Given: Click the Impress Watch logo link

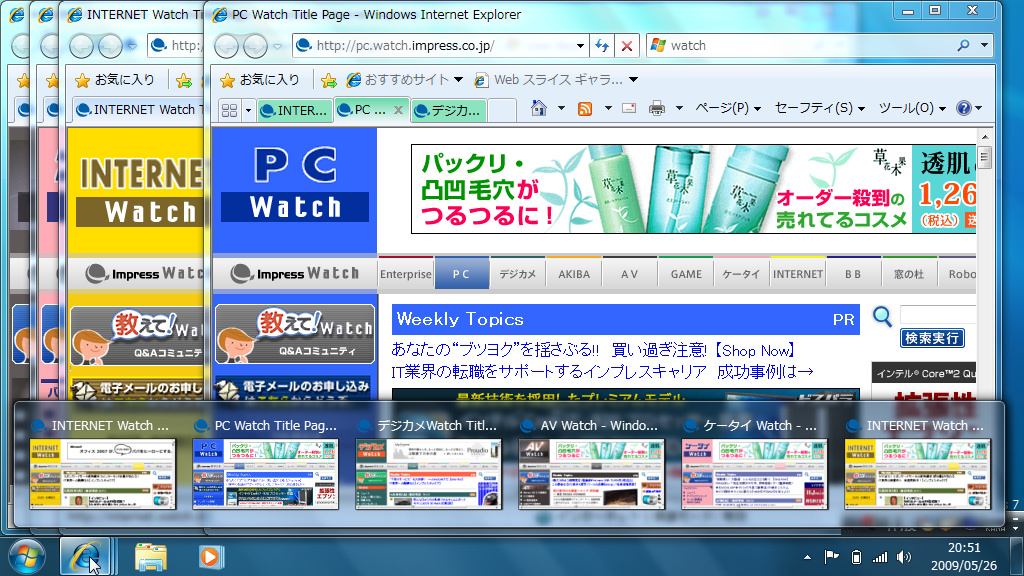Looking at the screenshot, I should pos(295,274).
